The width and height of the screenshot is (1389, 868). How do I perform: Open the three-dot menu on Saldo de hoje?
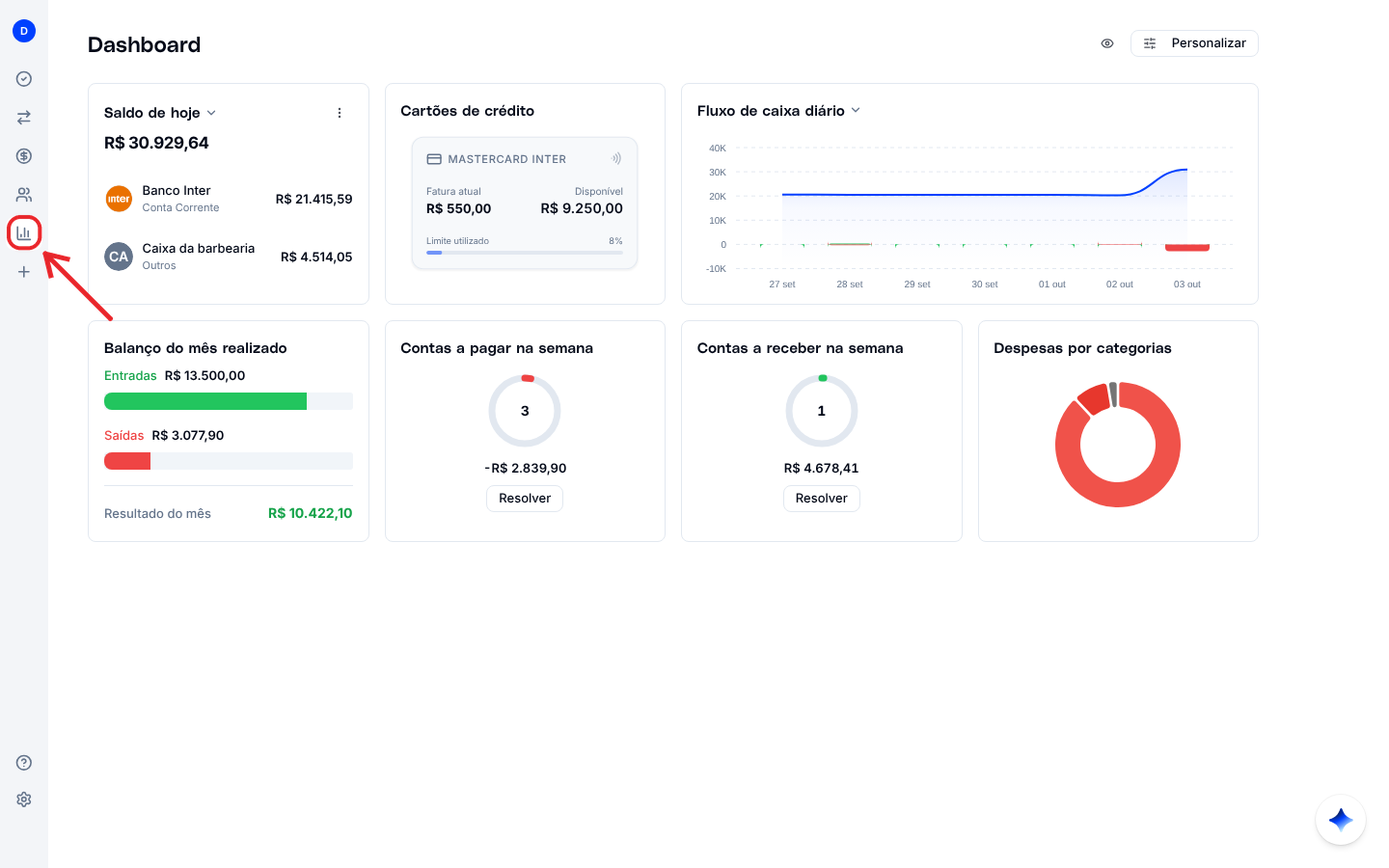coord(340,113)
